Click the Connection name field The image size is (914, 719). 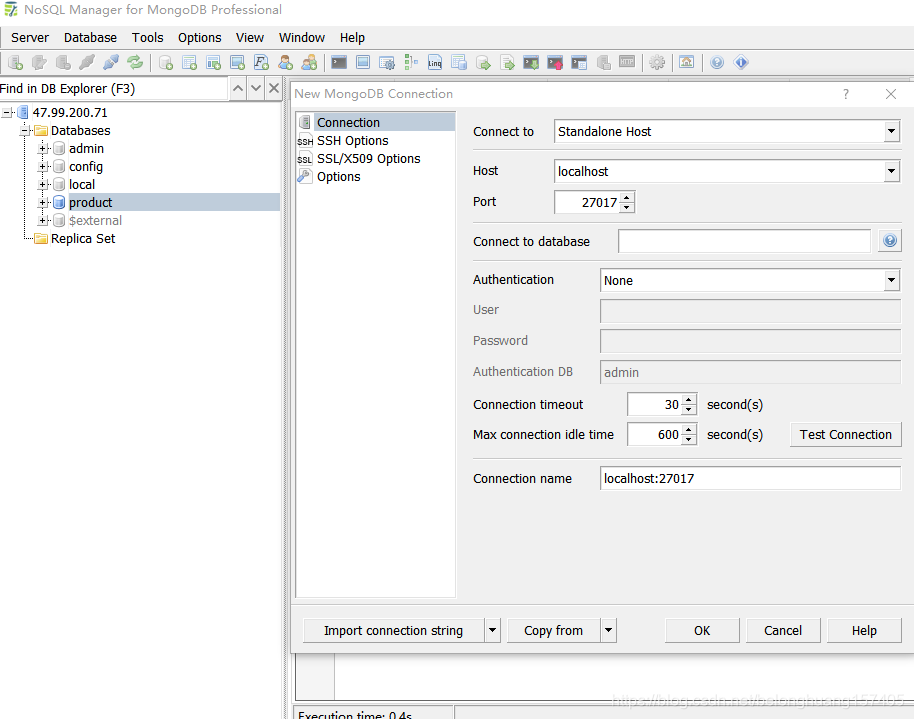[x=750, y=478]
